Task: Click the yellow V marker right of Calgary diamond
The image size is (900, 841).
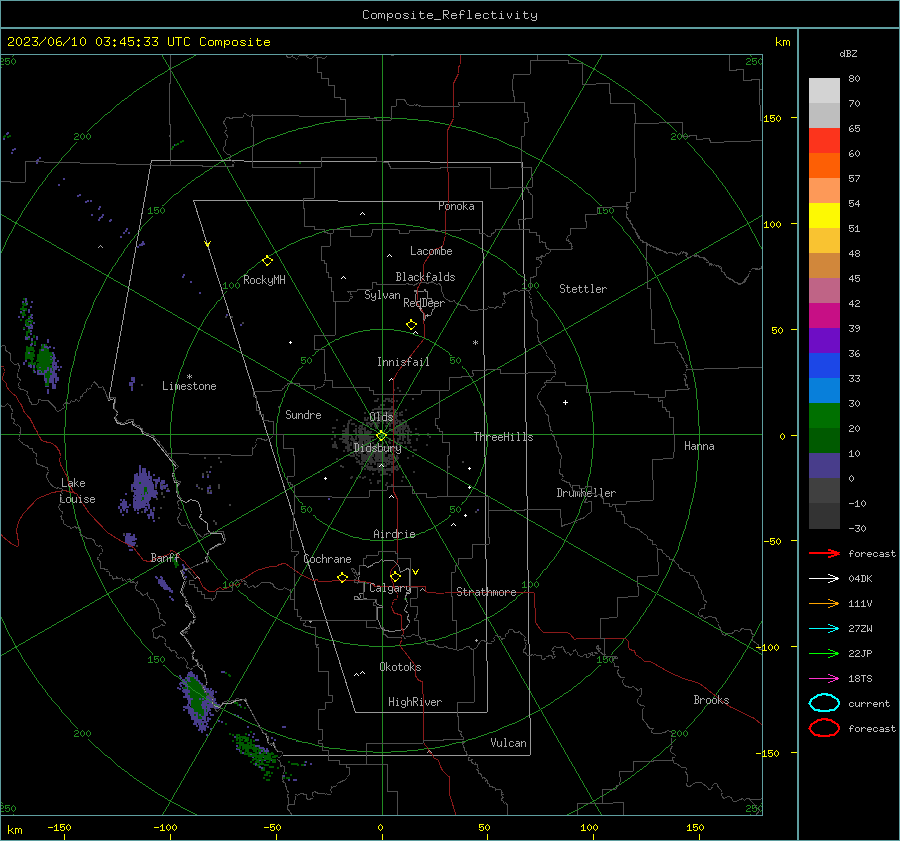Action: (x=416, y=572)
